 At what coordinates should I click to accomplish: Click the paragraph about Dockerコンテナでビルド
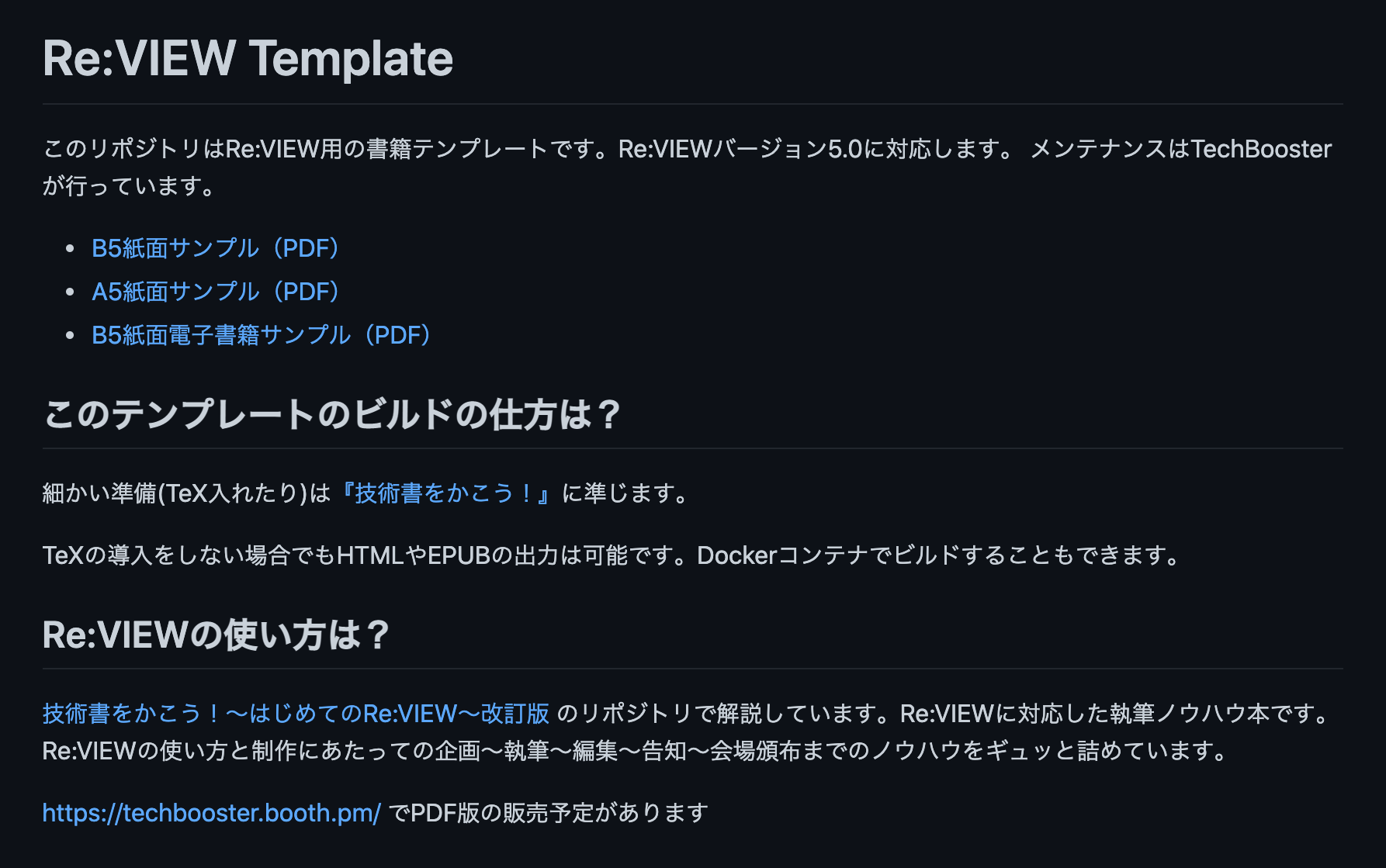coord(613,555)
